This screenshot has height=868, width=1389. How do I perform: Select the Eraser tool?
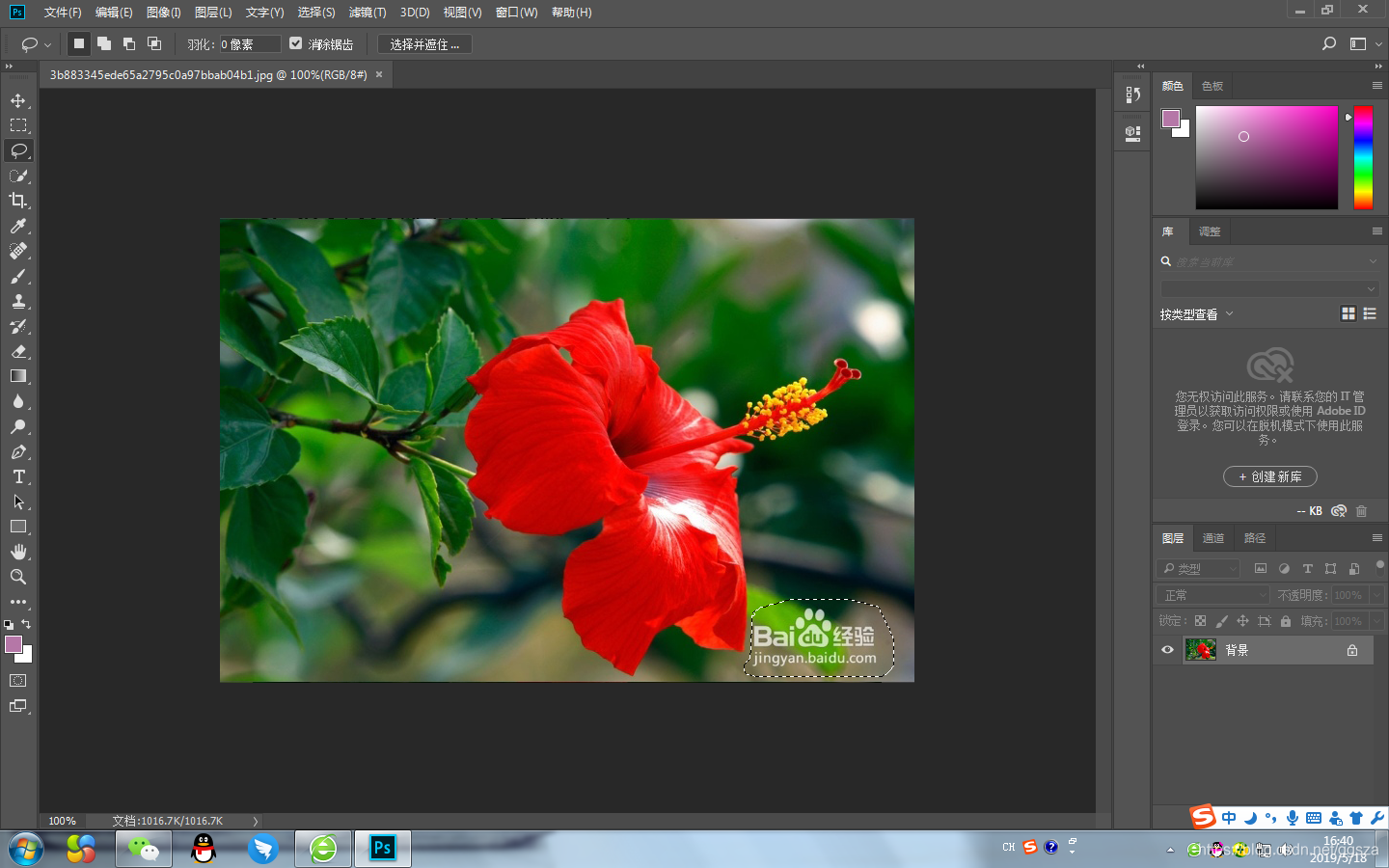pyautogui.click(x=18, y=351)
